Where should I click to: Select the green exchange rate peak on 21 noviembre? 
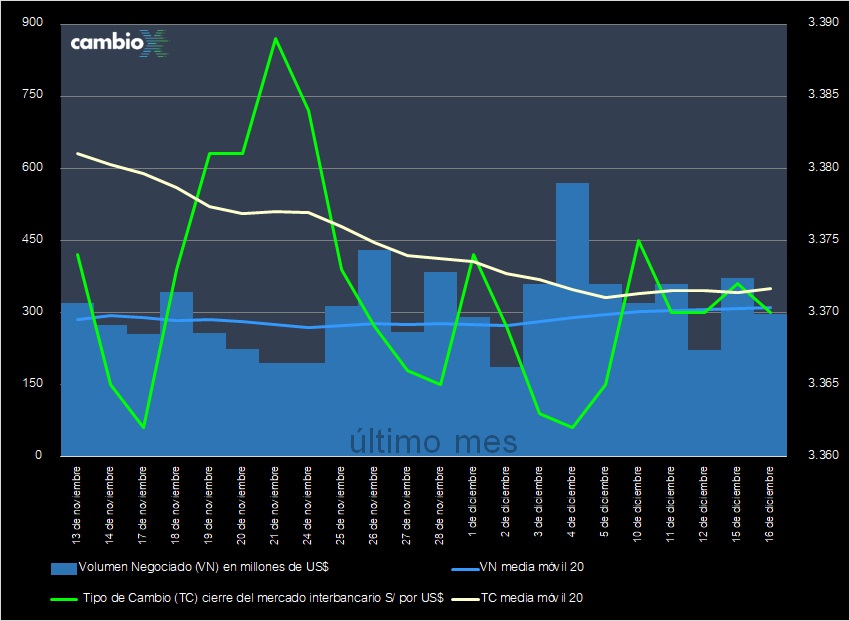point(276,39)
